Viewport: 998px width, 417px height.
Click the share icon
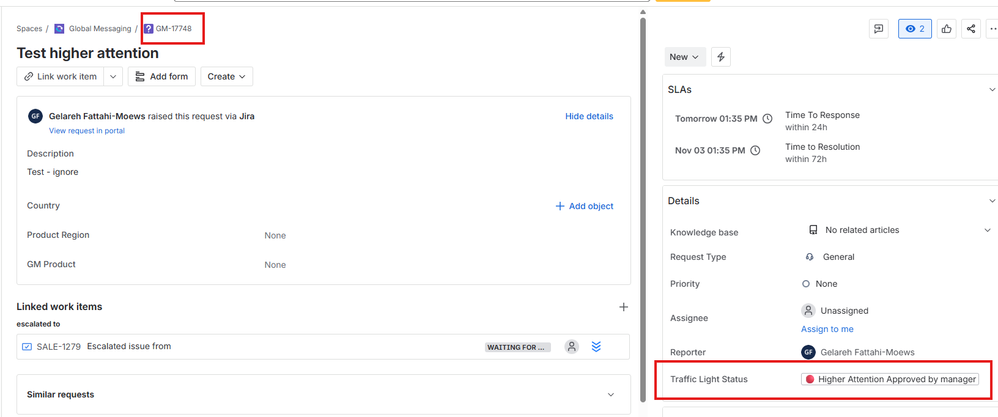coord(970,29)
